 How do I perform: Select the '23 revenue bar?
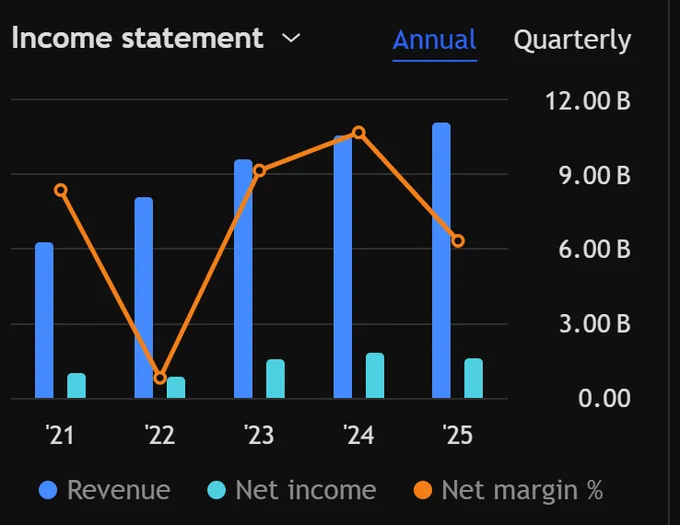tap(243, 278)
